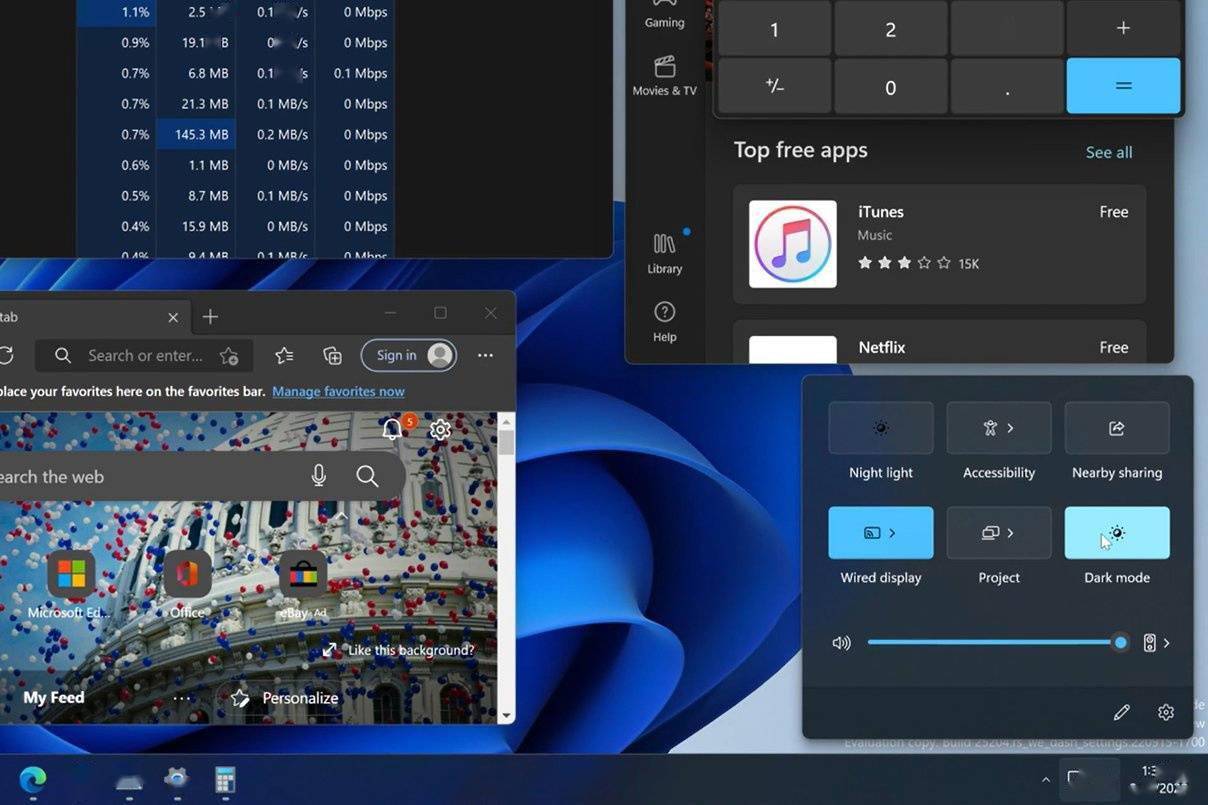Open Help in Microsoft Store sidebar
This screenshot has height=805, width=1208.
664,321
